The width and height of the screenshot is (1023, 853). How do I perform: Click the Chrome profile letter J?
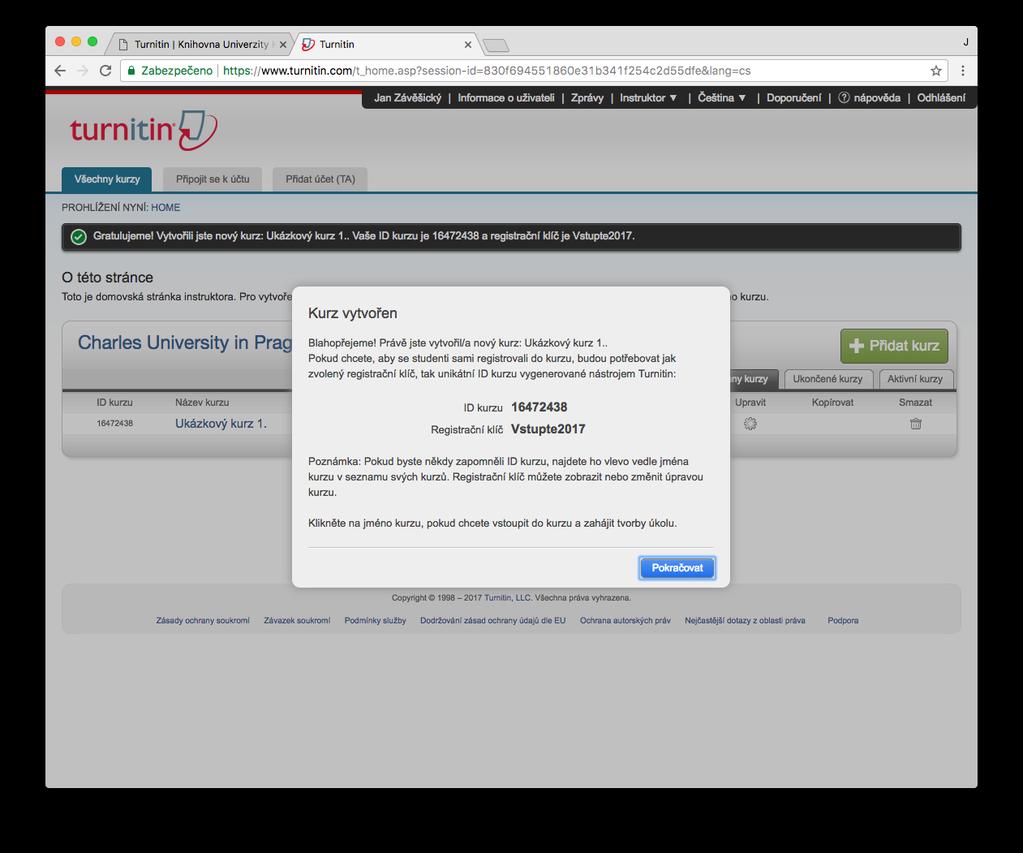(966, 42)
